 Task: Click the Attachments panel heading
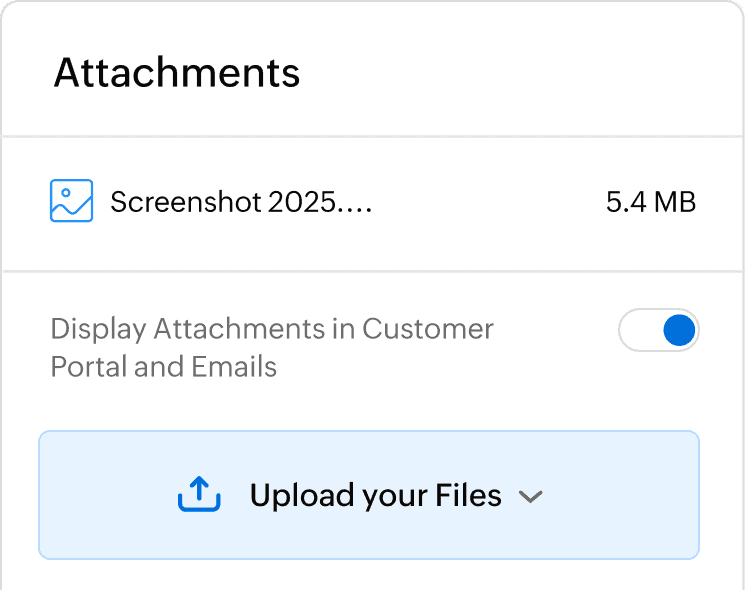177,73
